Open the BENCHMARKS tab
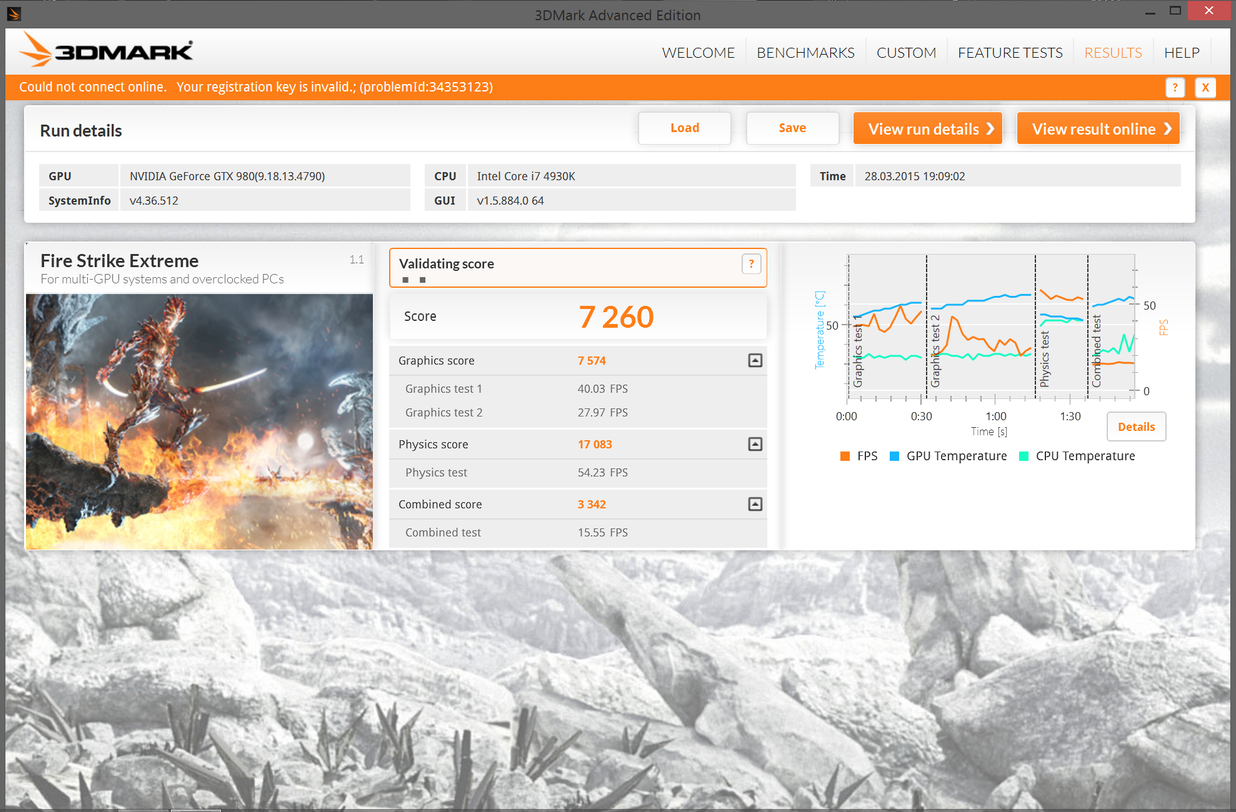1236x812 pixels. pyautogui.click(x=805, y=52)
